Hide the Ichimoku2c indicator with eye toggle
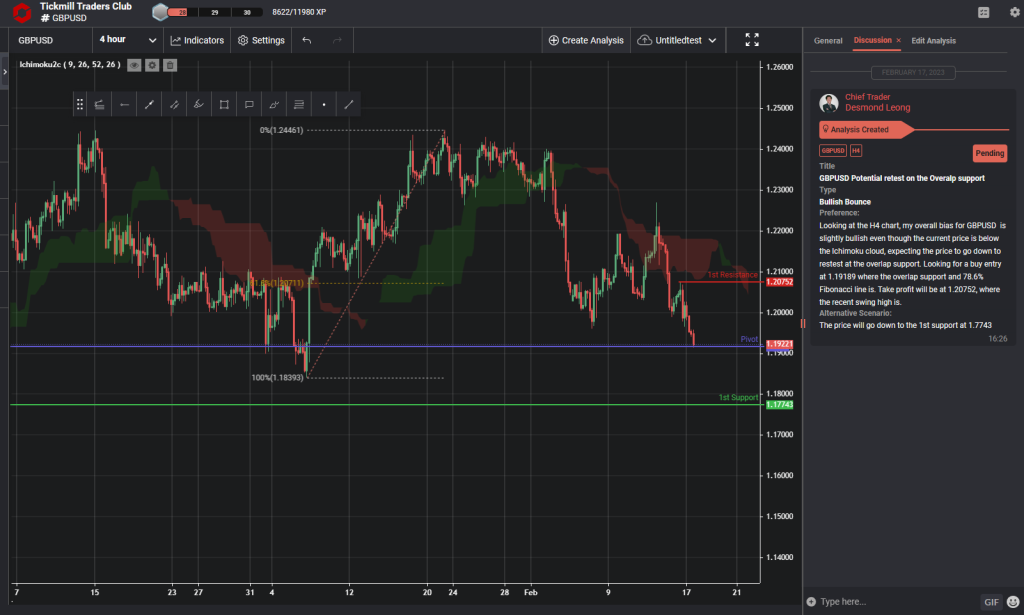The height and width of the screenshot is (615, 1024). click(133, 64)
